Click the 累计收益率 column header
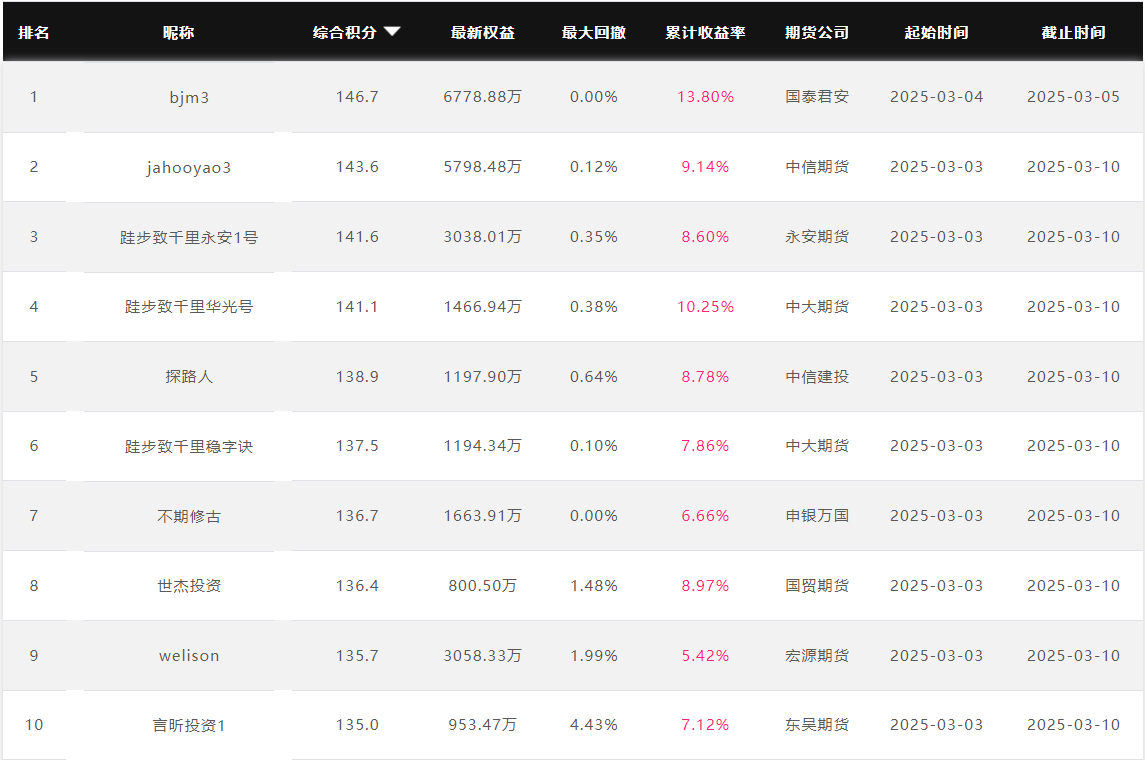The height and width of the screenshot is (760, 1145). tap(705, 32)
